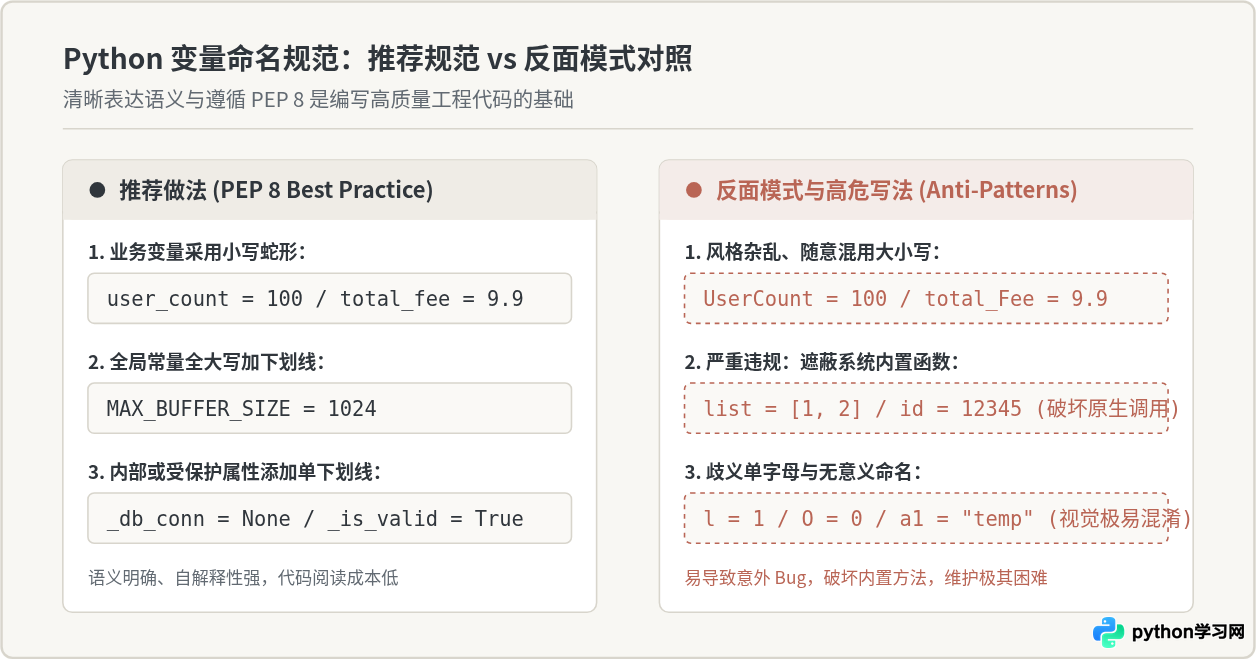
Task: Click the dark bullet dot before 推荐做法
Action: pyautogui.click(x=98, y=190)
